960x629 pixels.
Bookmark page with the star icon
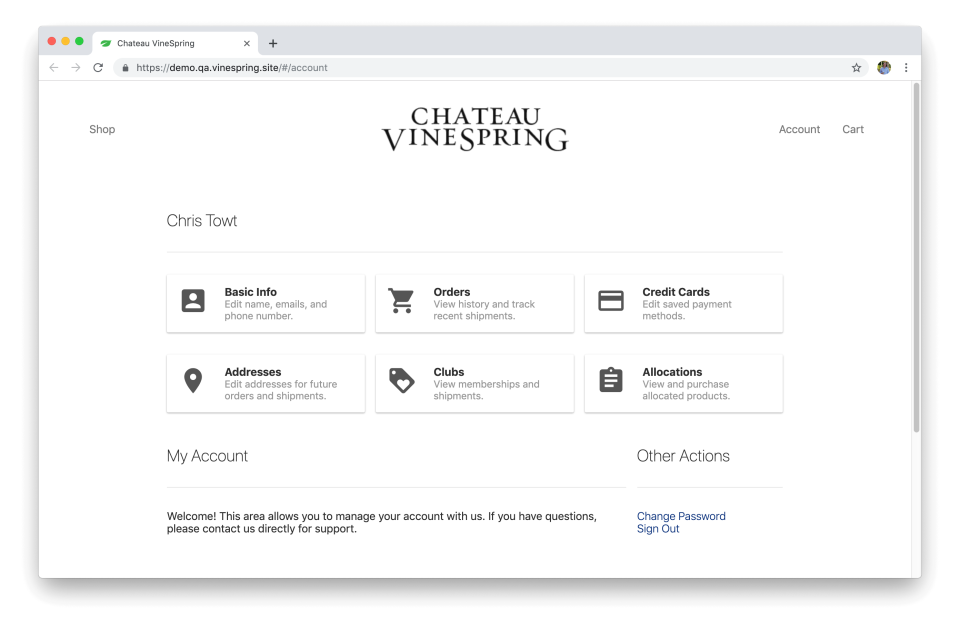pyautogui.click(x=856, y=68)
